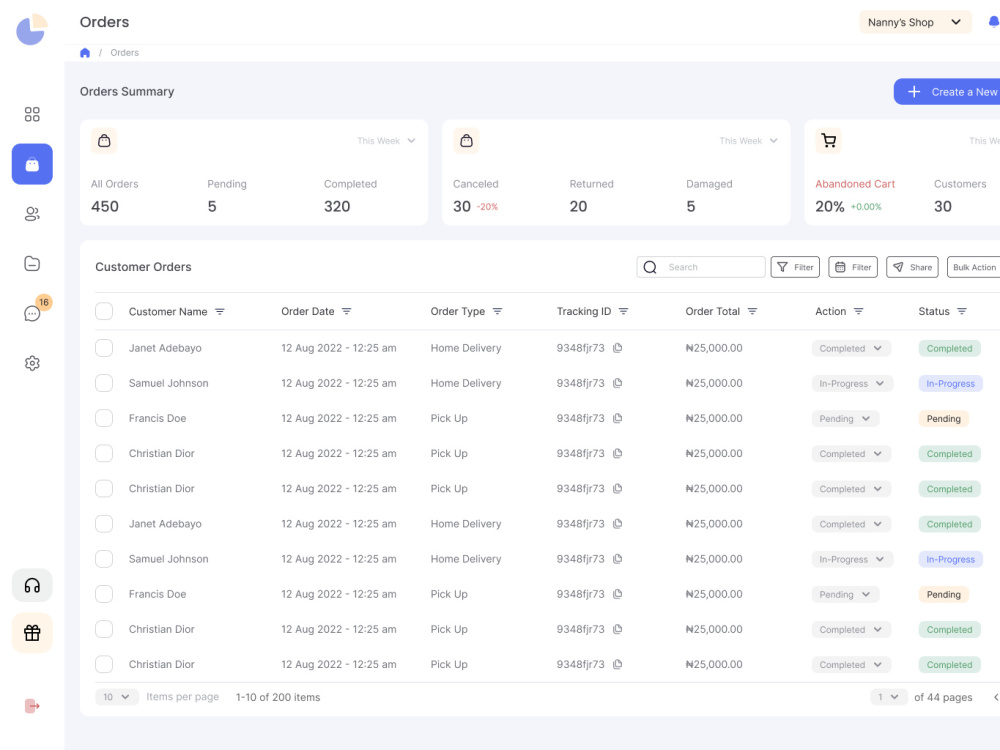
Task: Check the first Christian Dior row checkbox
Action: [104, 453]
